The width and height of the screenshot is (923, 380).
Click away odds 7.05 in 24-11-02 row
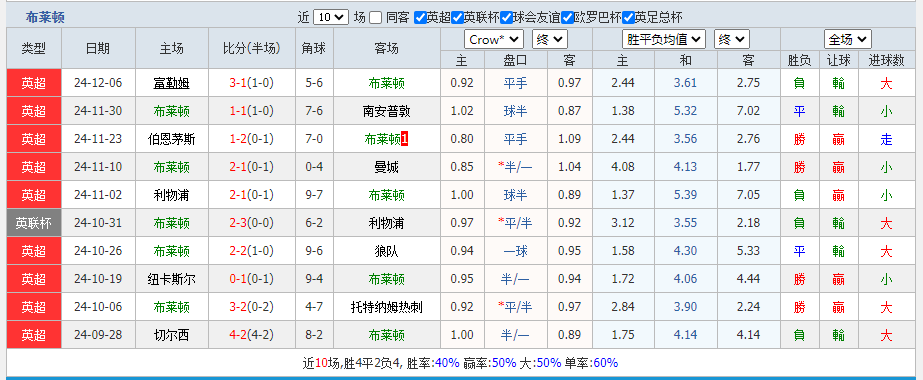(x=749, y=195)
